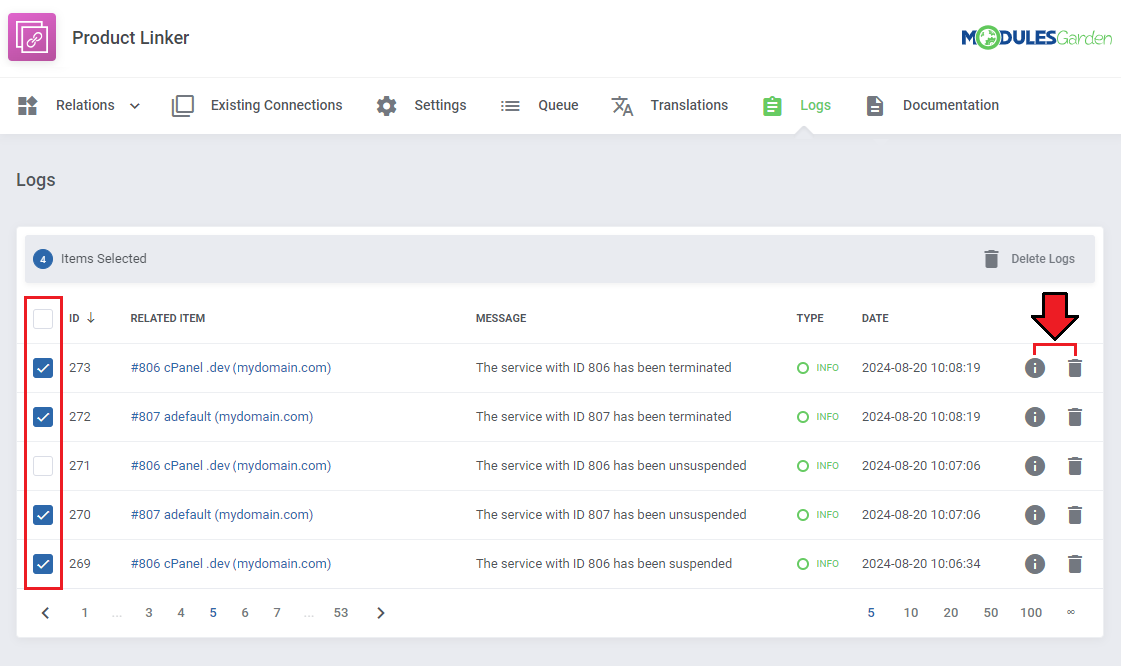Open related item link for log 269
Screen dimensions: 1121x666
(230, 563)
